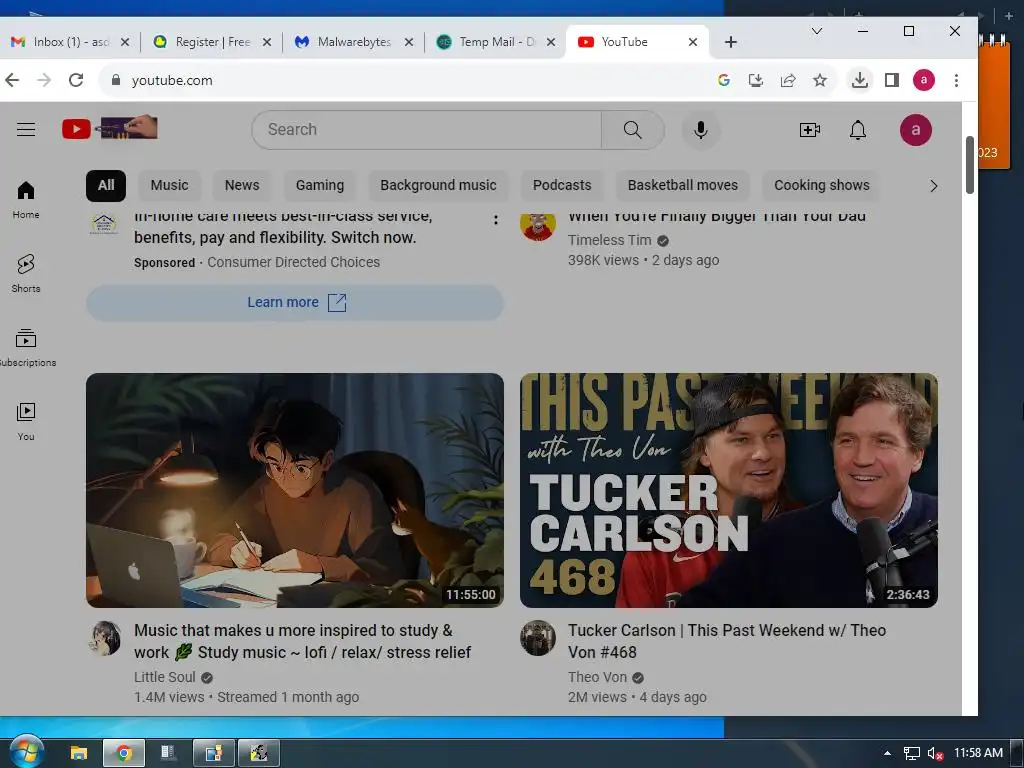Open YouTube account avatar menu
The height and width of the screenshot is (768, 1024).
point(916,129)
